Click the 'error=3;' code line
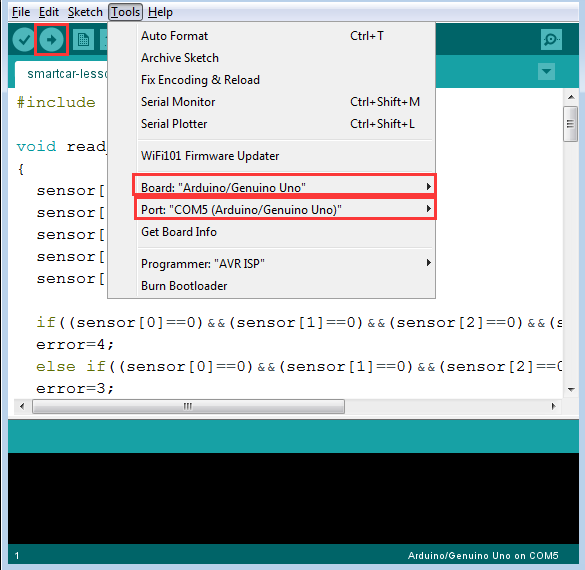This screenshot has height=570, width=585. (x=75, y=388)
